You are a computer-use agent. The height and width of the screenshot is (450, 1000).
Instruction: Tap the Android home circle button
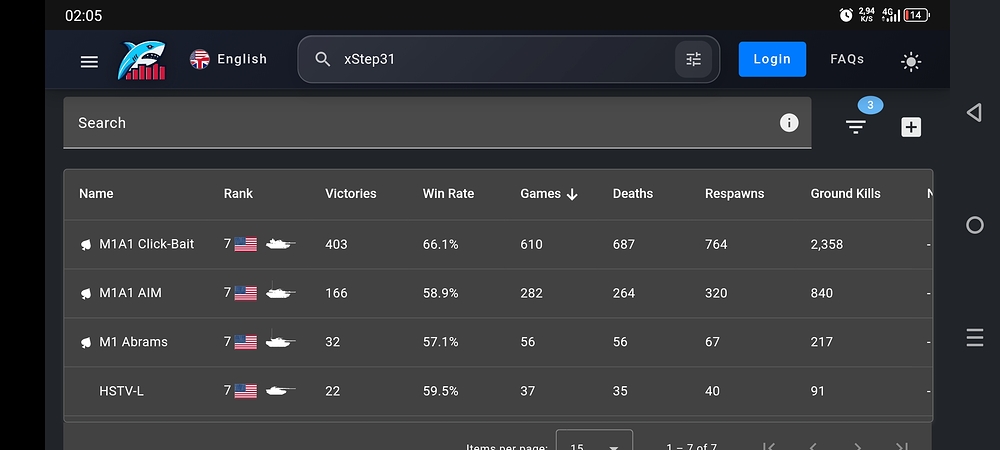(x=974, y=225)
